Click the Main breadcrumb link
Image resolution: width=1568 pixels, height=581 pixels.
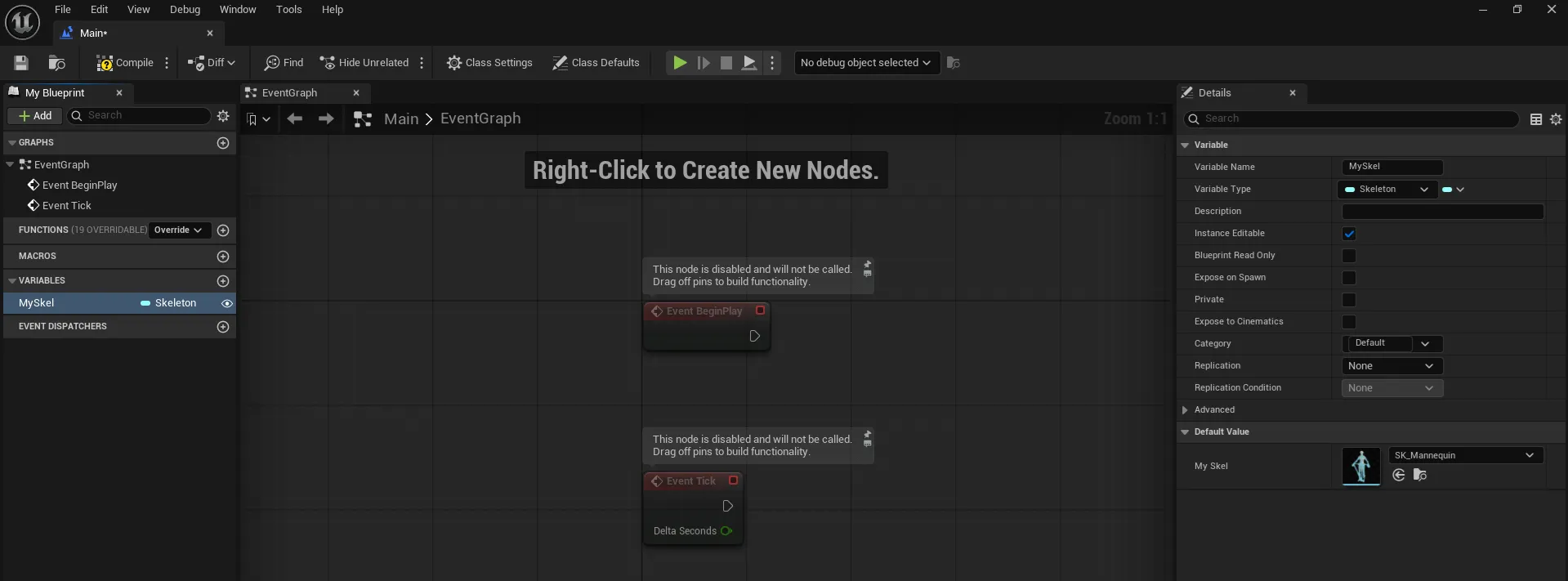(401, 119)
